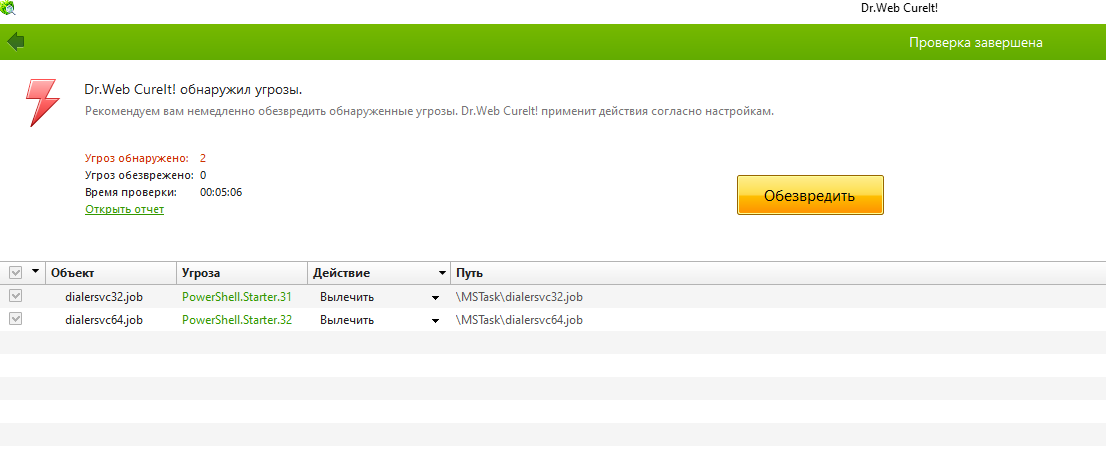This screenshot has width=1106, height=462.
Task: Open the Открыть отчет report link
Action: point(124,209)
